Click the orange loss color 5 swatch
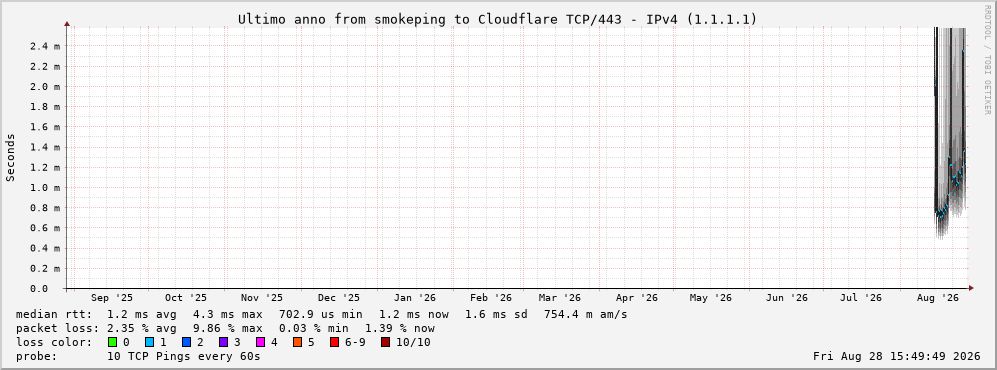Viewport: 997px width, 370px height. tap(297, 343)
